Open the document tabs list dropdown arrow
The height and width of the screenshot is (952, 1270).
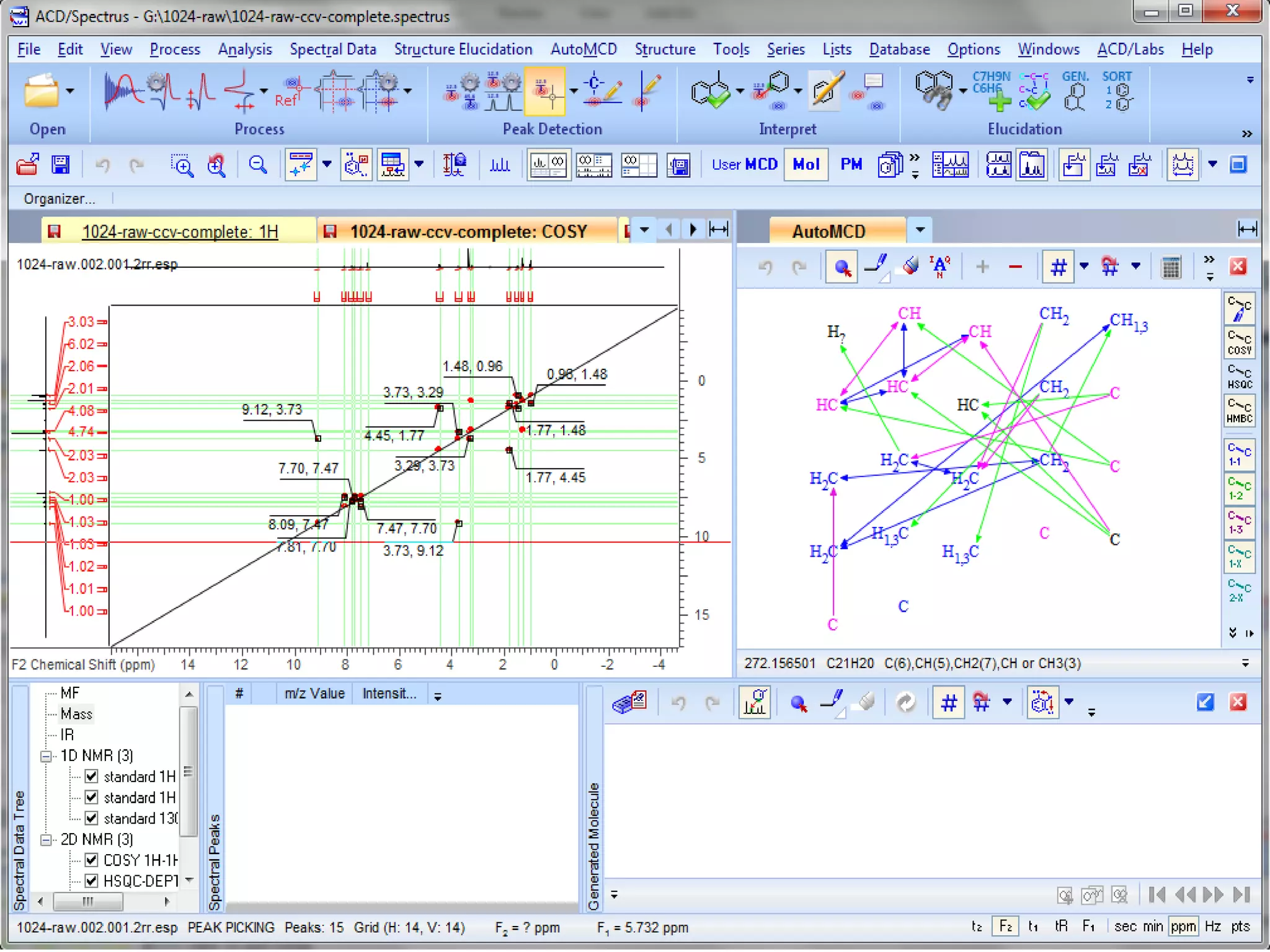coord(644,230)
